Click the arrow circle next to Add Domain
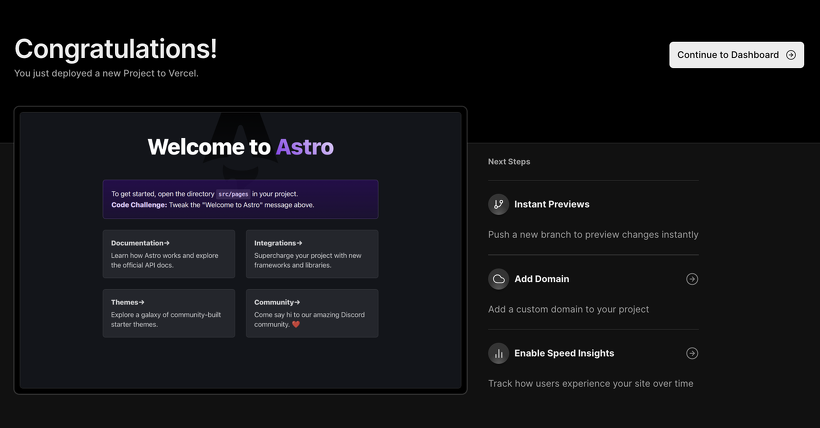Image resolution: width=820 pixels, height=428 pixels. point(692,279)
